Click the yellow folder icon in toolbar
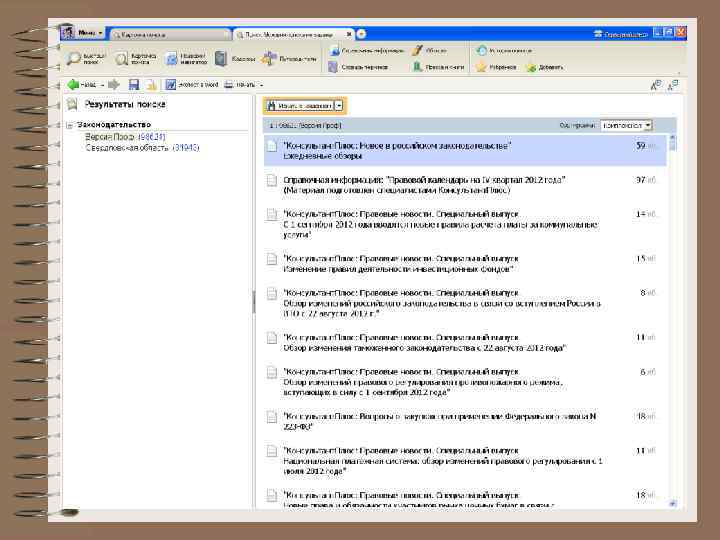 151,84
